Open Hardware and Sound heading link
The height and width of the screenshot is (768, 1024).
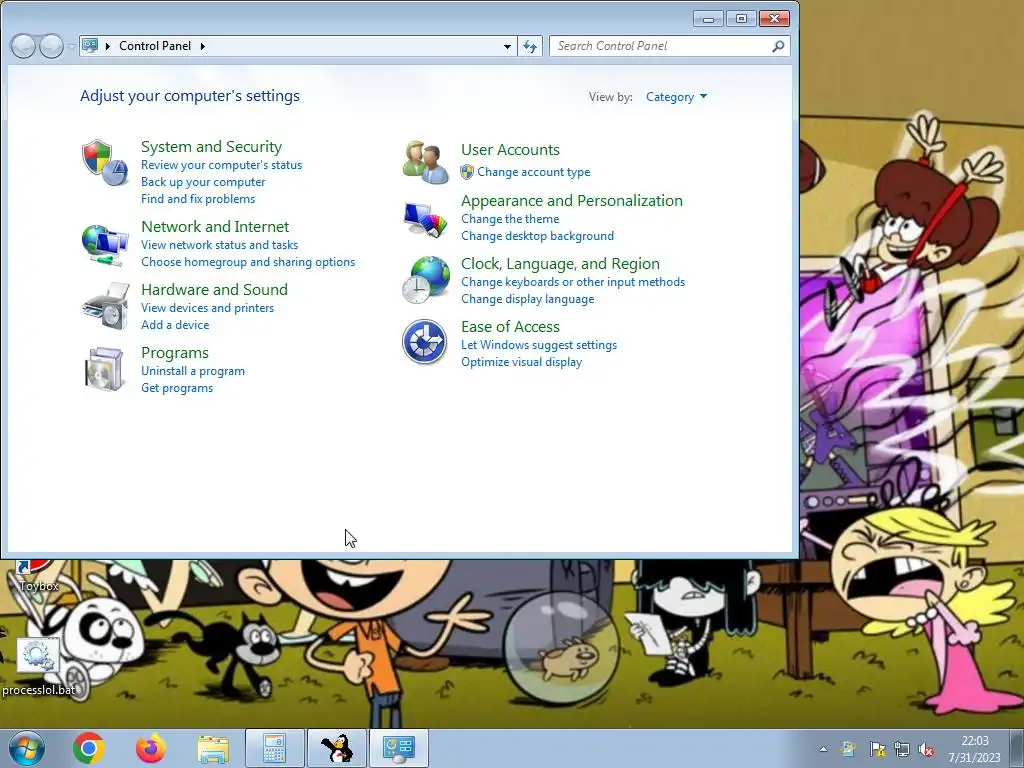214,289
